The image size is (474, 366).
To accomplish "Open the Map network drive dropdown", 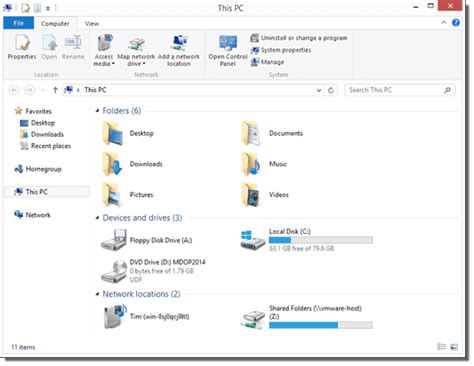I will [x=136, y=51].
